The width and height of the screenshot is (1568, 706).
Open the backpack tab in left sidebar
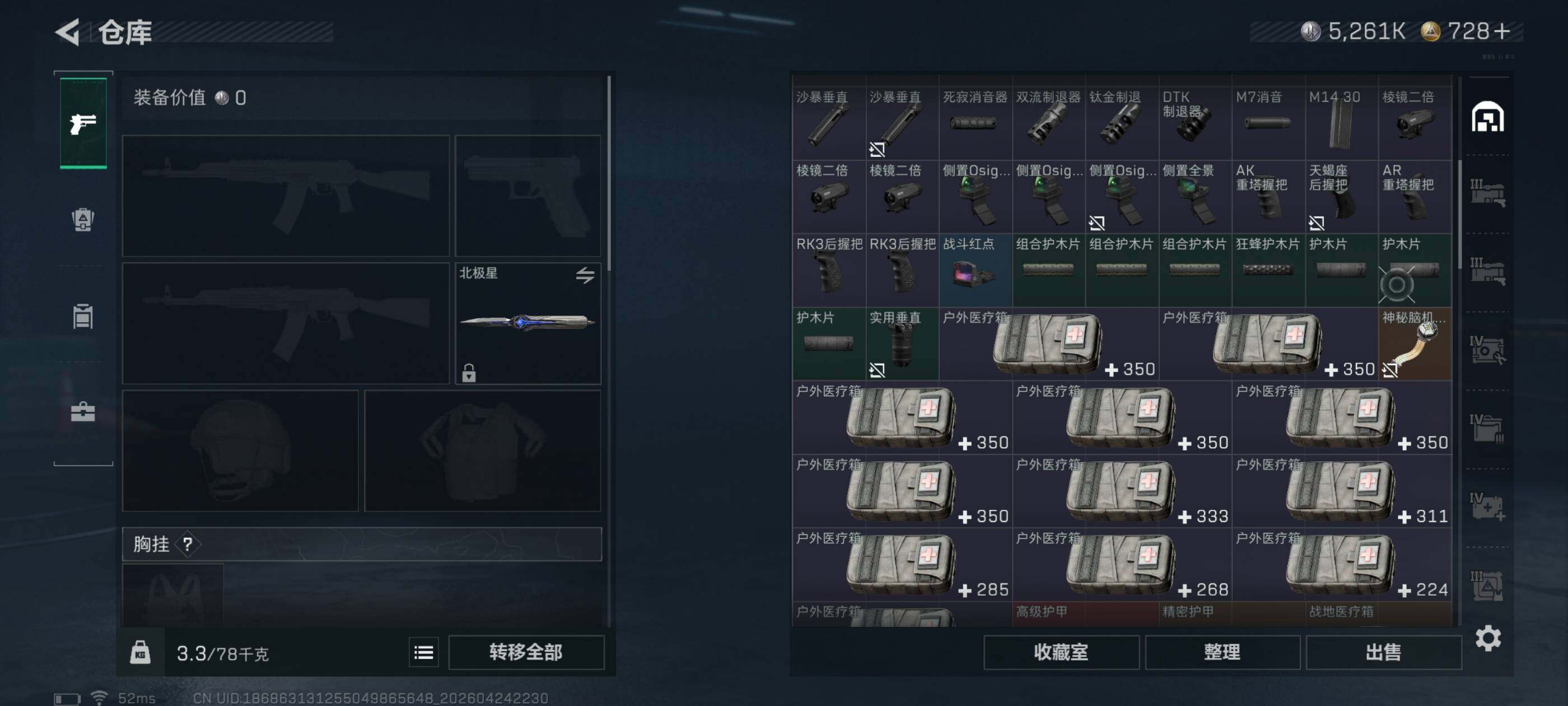click(83, 219)
